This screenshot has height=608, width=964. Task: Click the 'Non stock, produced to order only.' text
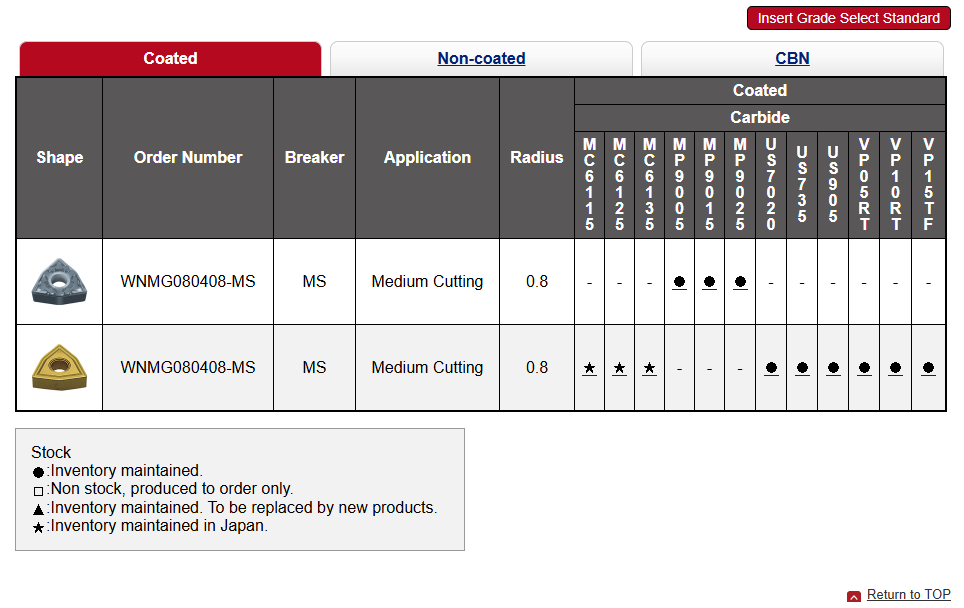[172, 489]
